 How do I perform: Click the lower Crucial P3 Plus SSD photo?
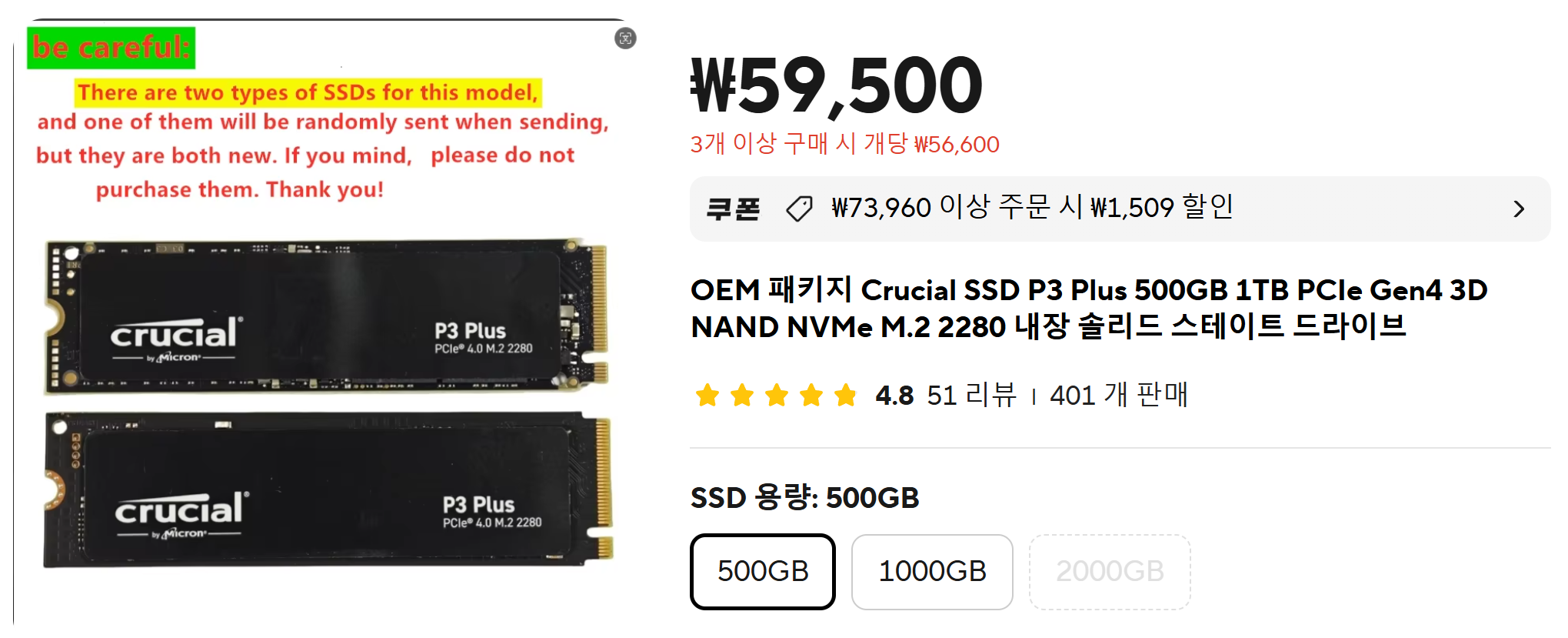[328, 490]
